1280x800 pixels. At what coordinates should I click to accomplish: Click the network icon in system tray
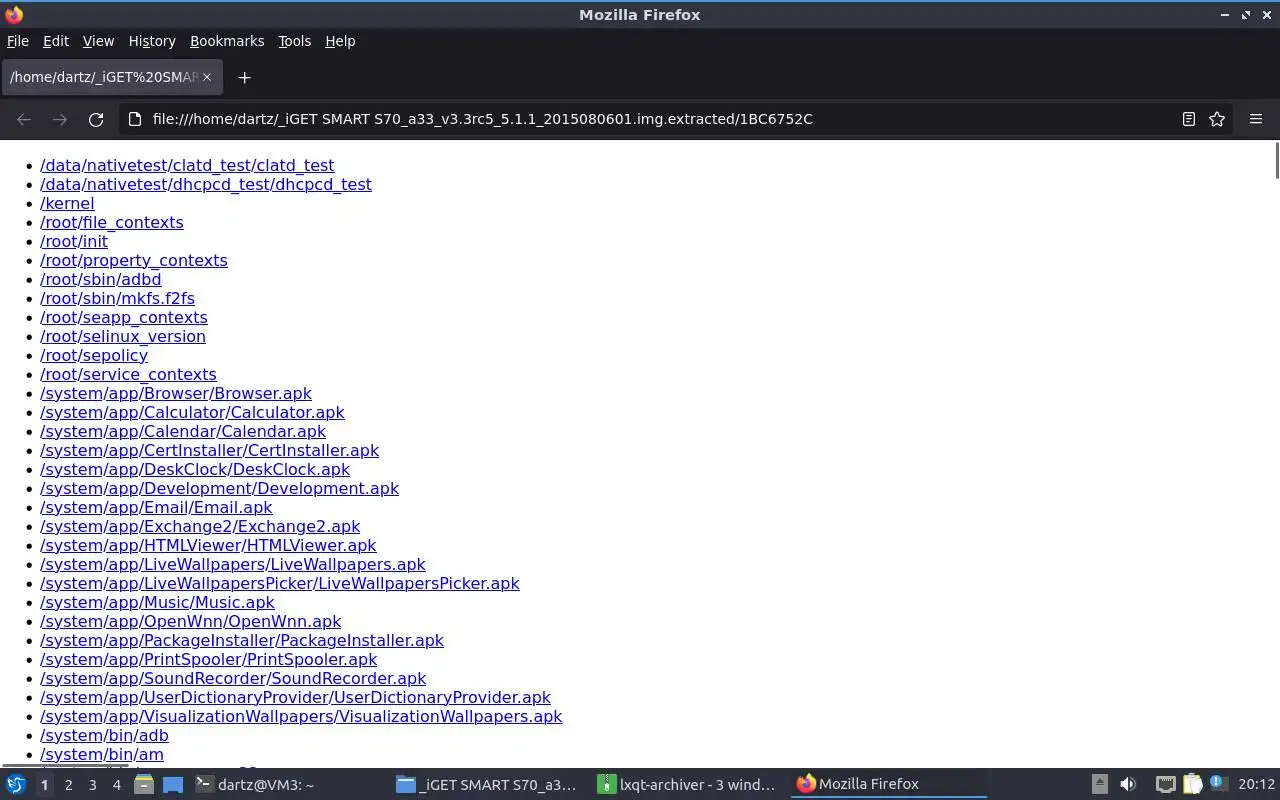1165,785
